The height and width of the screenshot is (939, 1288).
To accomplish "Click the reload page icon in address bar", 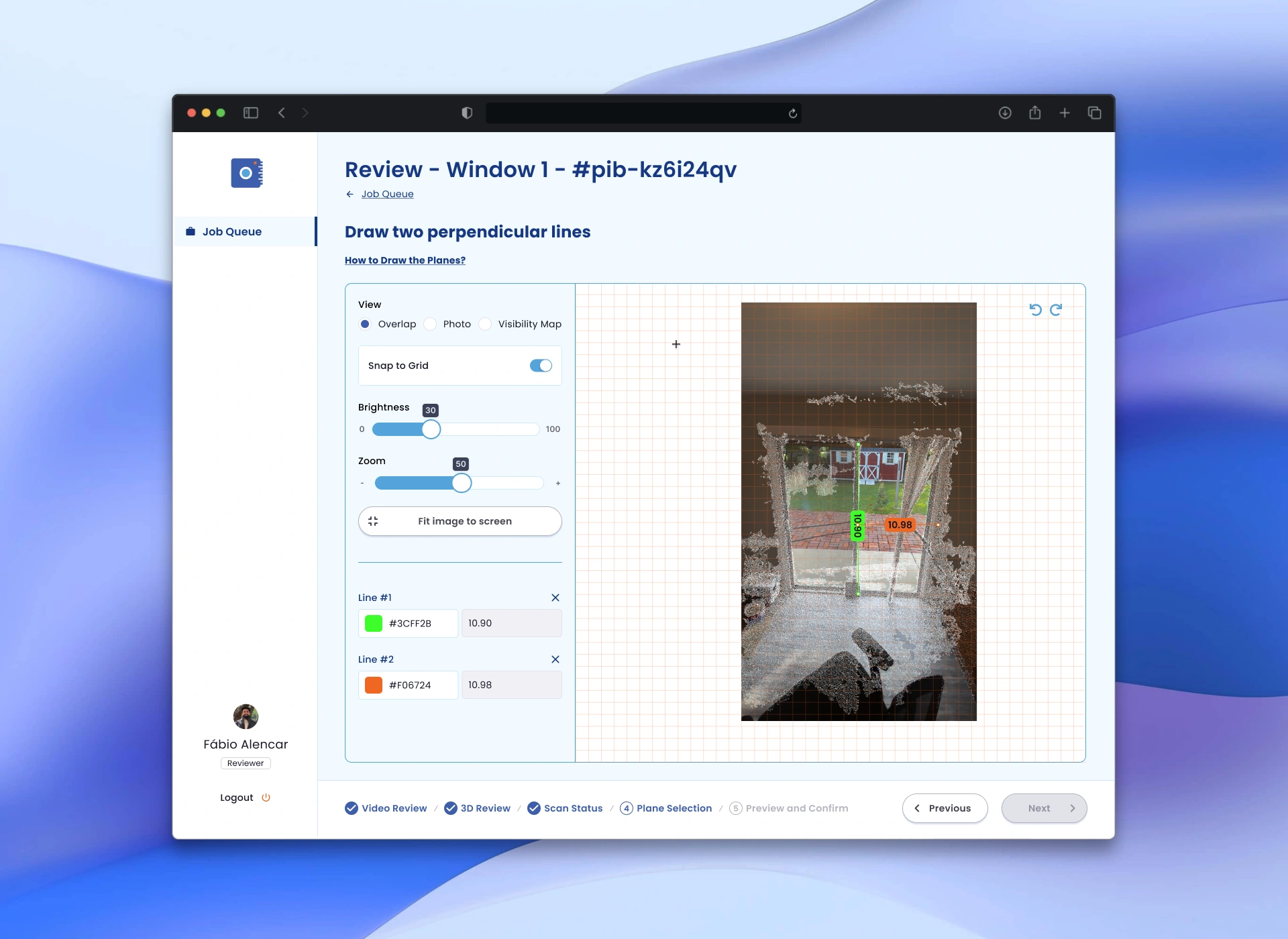I will click(793, 113).
